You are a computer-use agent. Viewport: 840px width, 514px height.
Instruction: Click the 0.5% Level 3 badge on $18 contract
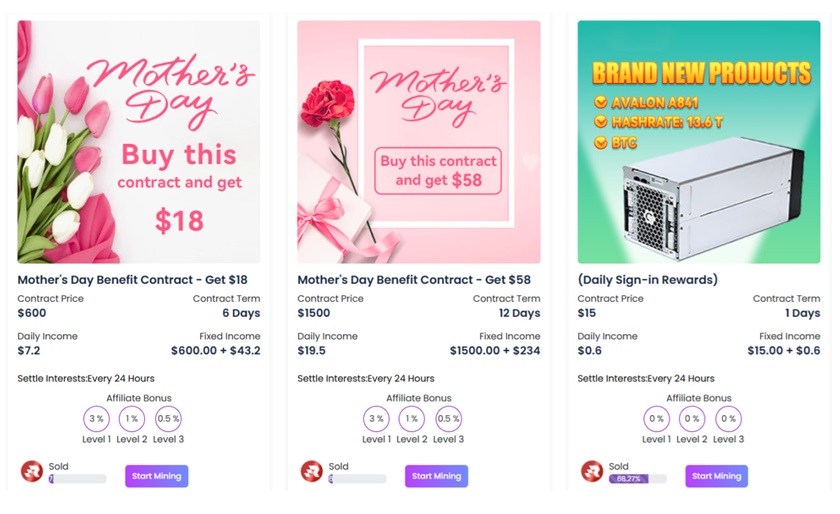(x=168, y=419)
